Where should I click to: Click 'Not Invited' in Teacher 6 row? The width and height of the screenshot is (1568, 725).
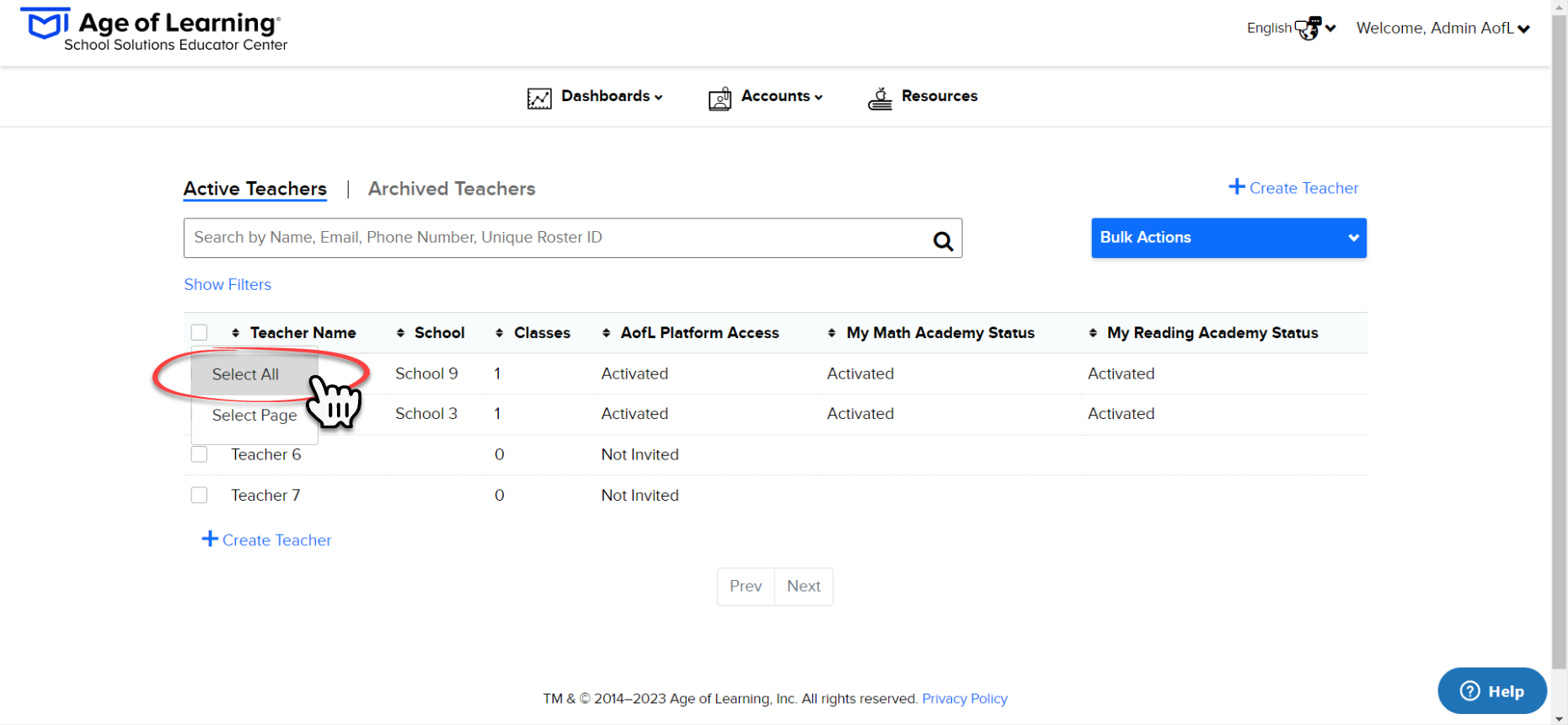click(640, 455)
